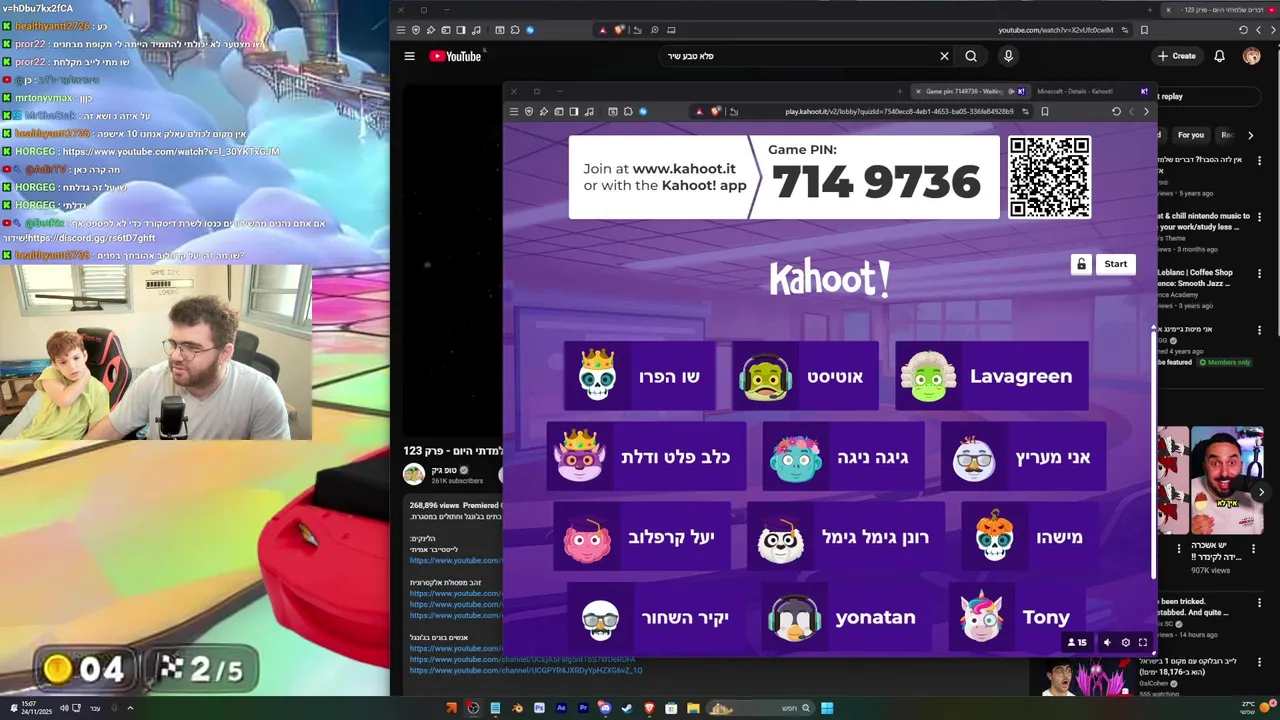Toggle the game lock icon next to Start
This screenshot has width=1280, height=720.
click(1081, 264)
